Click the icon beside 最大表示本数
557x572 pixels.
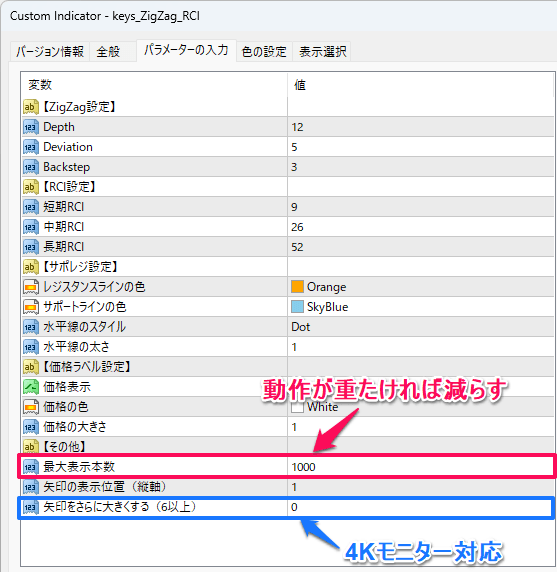[31, 467]
